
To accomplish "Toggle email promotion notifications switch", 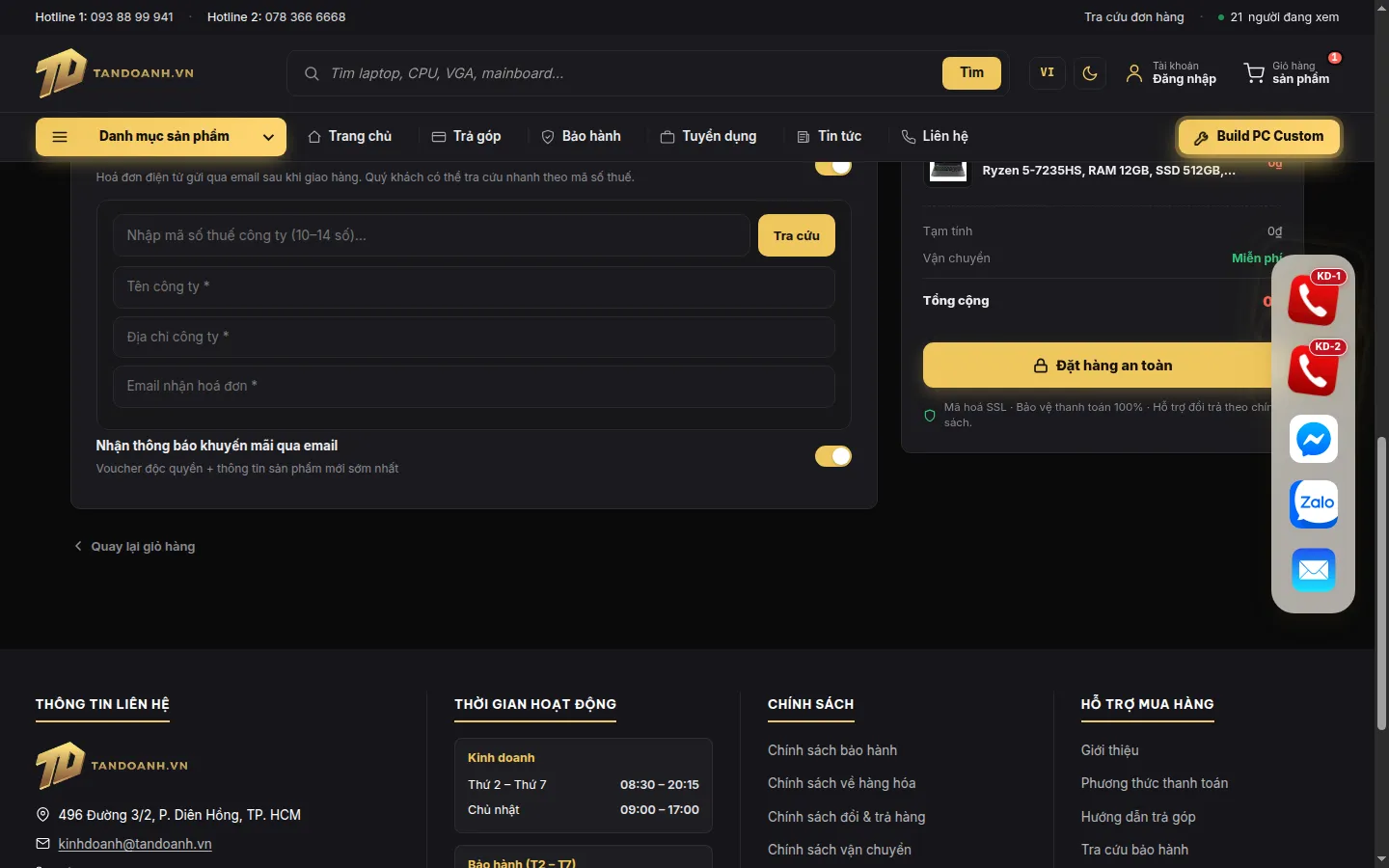I will click(833, 456).
